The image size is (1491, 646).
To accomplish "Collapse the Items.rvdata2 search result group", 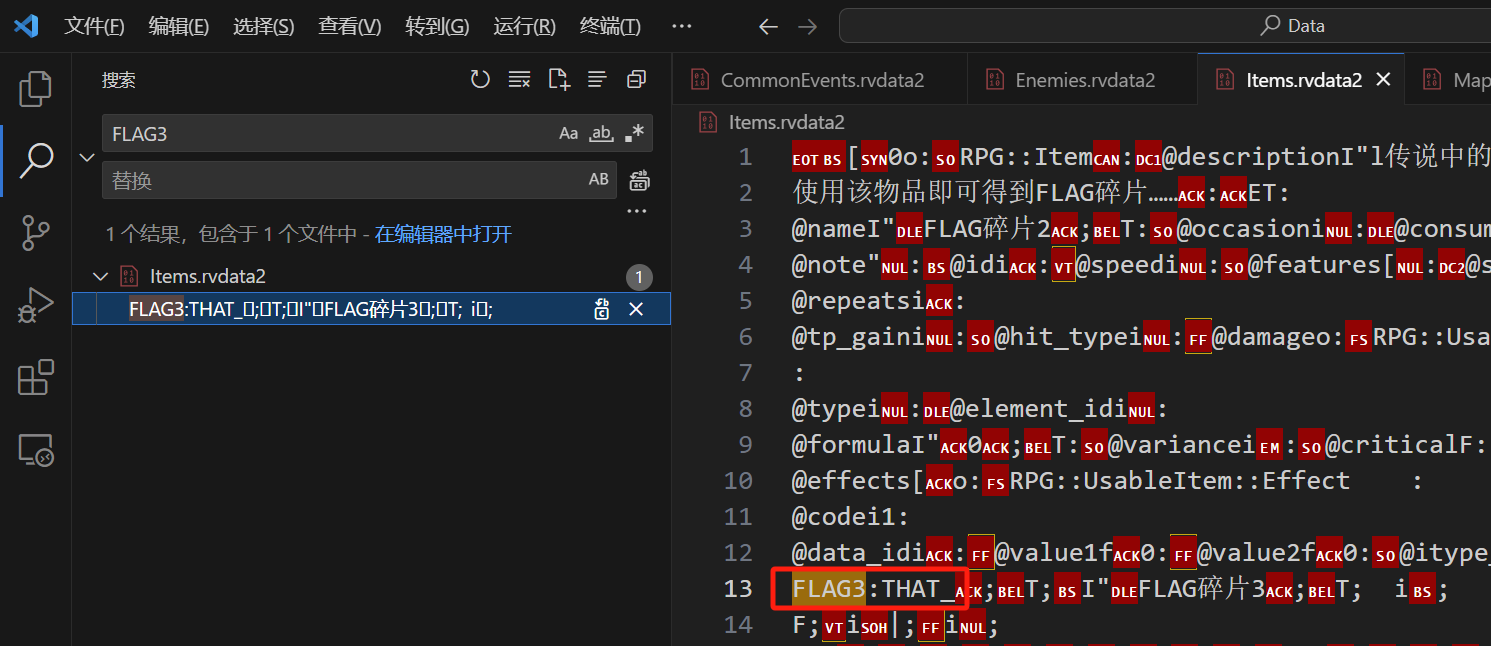I will pos(100,277).
